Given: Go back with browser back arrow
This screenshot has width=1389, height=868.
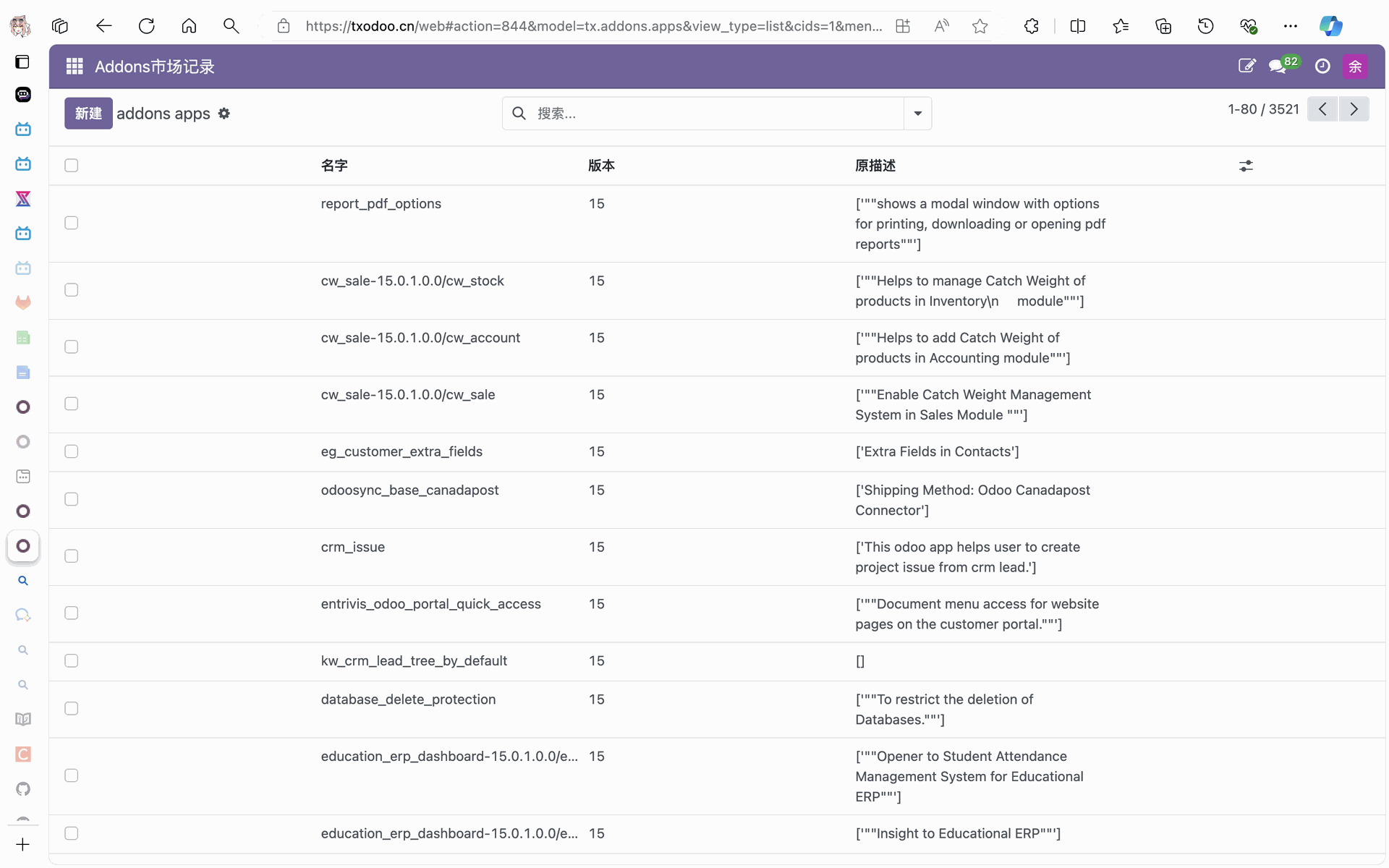Looking at the screenshot, I should (104, 26).
